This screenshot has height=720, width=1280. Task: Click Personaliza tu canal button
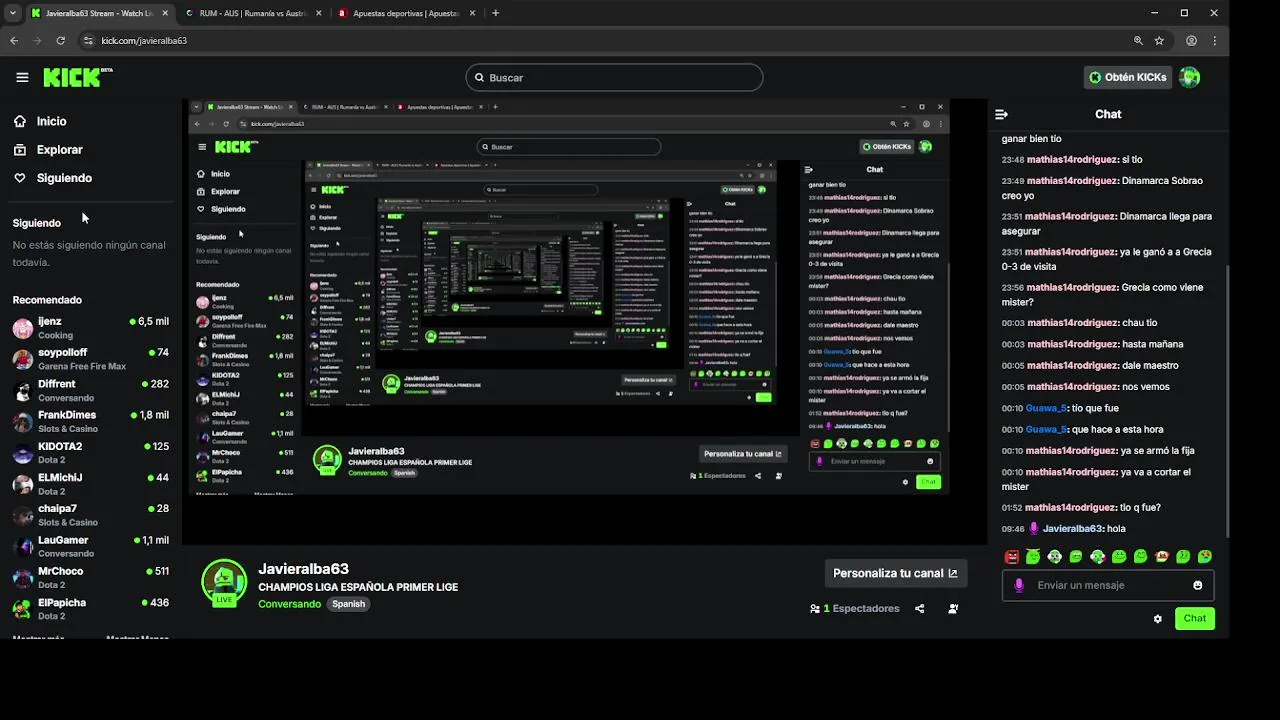coord(895,573)
